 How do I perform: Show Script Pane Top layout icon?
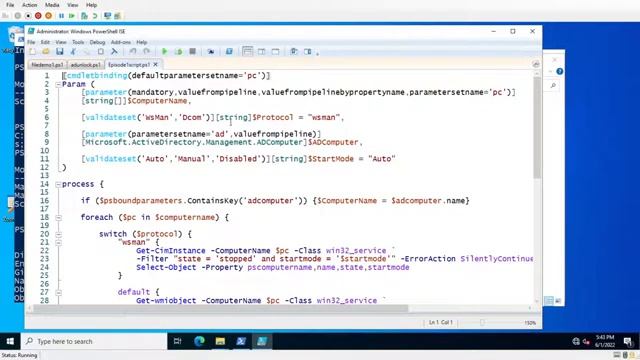pyautogui.click(x=247, y=51)
